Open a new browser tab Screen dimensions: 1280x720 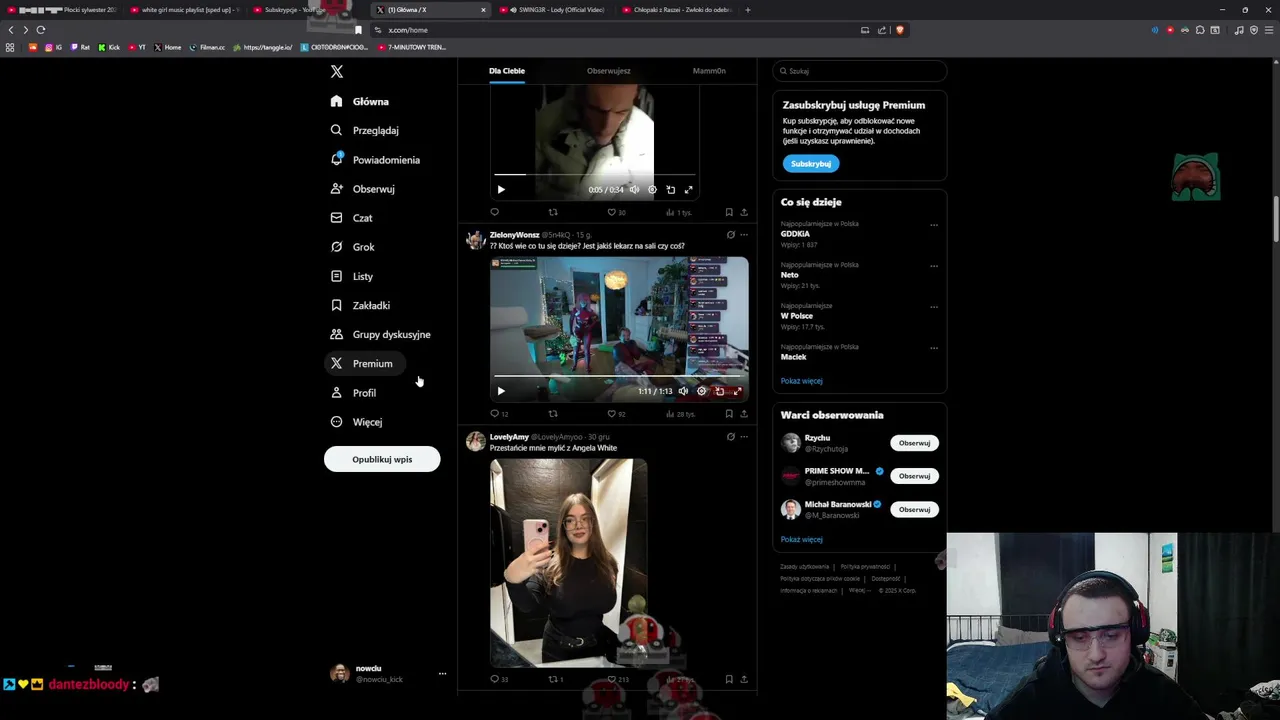[x=748, y=10]
